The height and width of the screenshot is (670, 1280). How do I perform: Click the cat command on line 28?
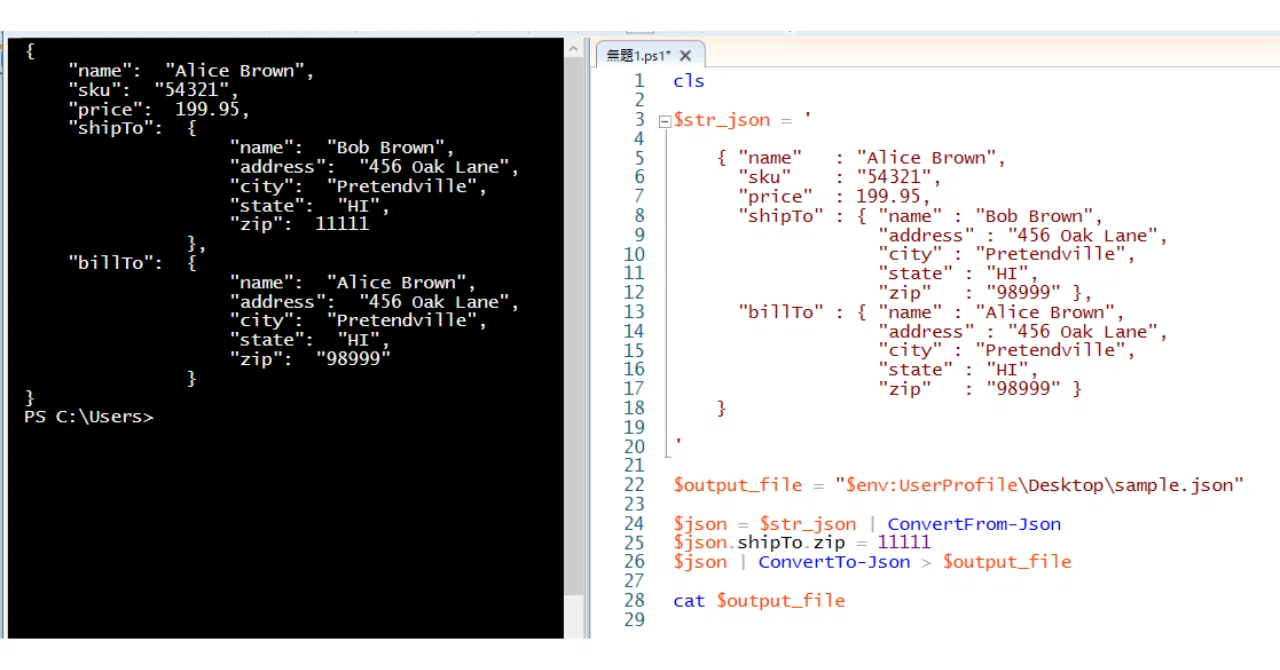tap(689, 601)
